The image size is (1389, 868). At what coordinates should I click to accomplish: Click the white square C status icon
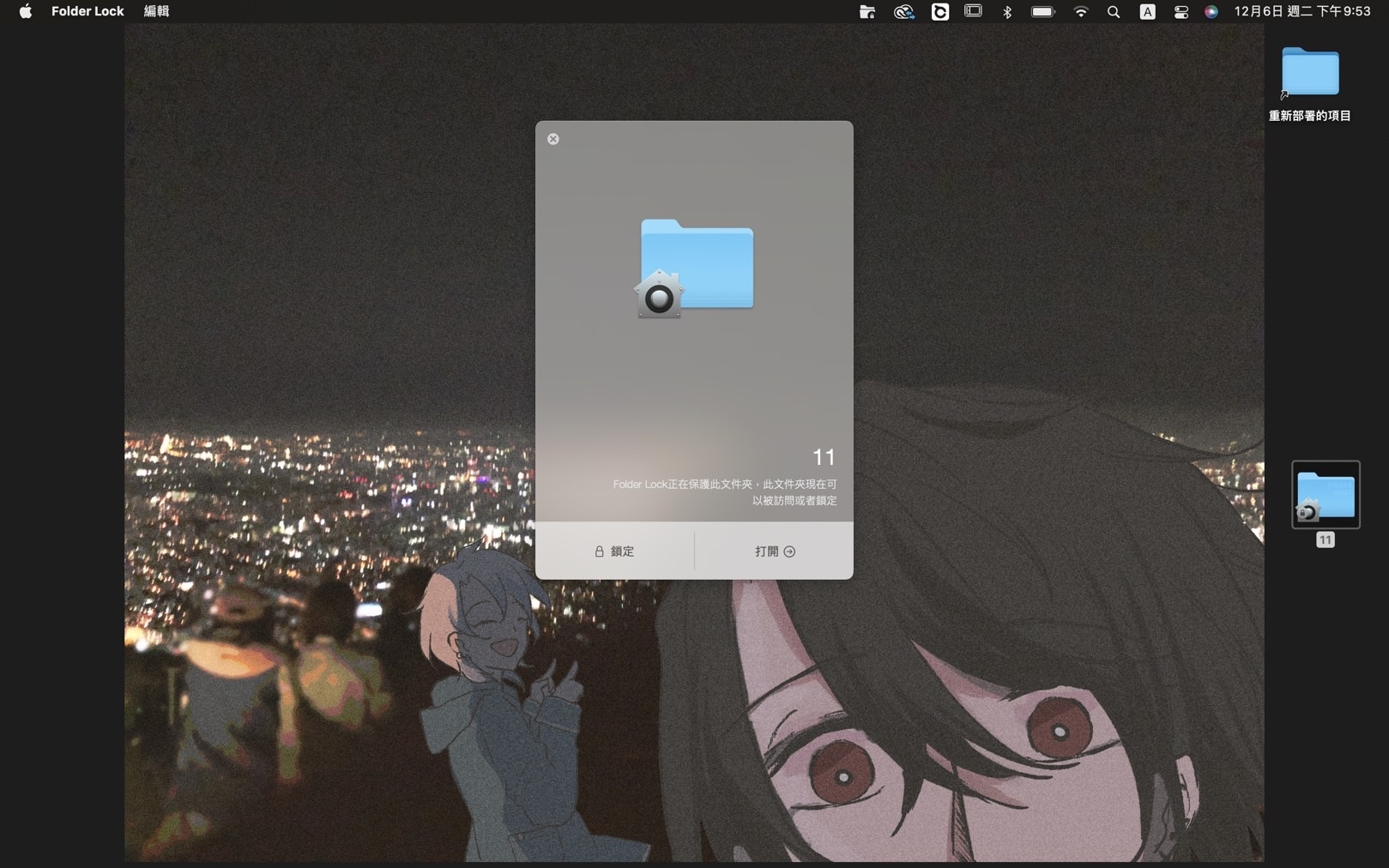pos(940,11)
